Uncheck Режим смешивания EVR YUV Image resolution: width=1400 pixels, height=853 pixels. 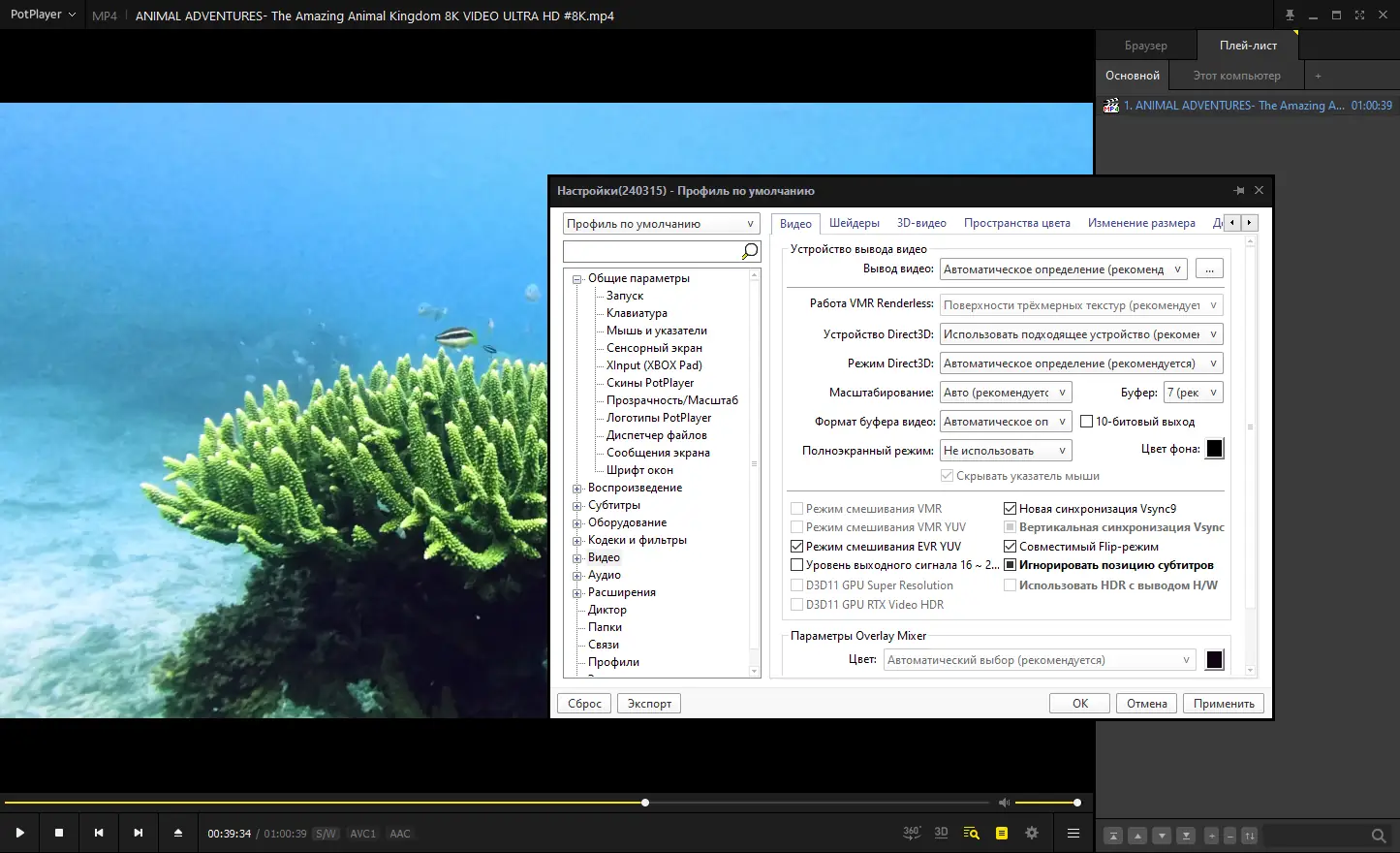(x=796, y=547)
